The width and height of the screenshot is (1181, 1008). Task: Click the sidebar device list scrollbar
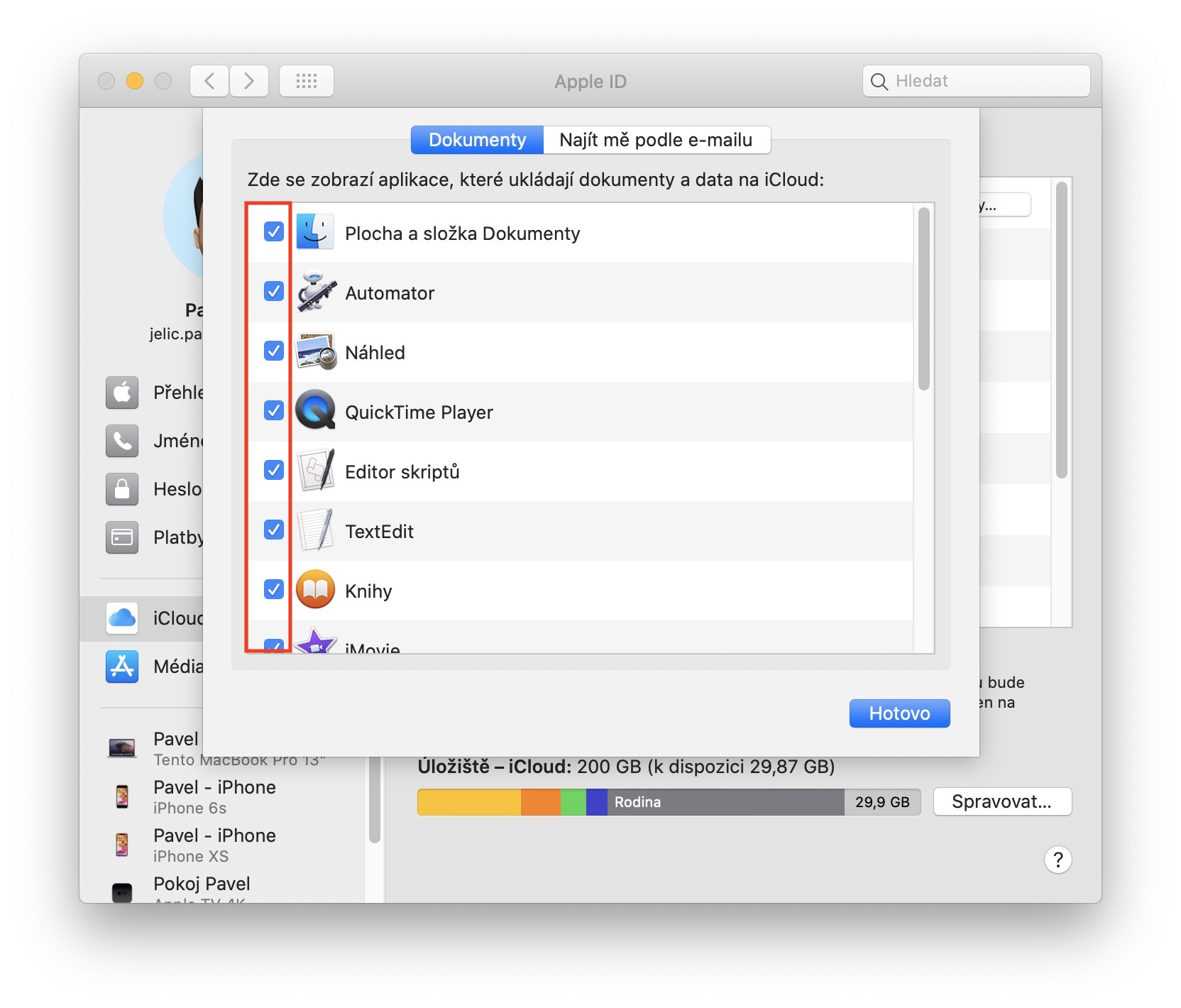click(x=374, y=799)
